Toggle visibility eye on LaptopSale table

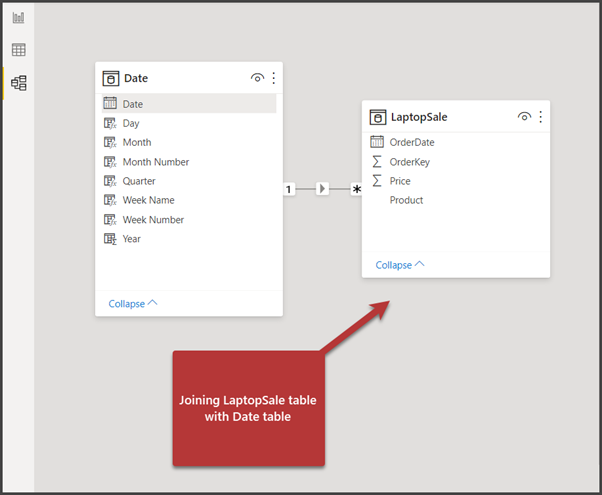pyautogui.click(x=524, y=116)
